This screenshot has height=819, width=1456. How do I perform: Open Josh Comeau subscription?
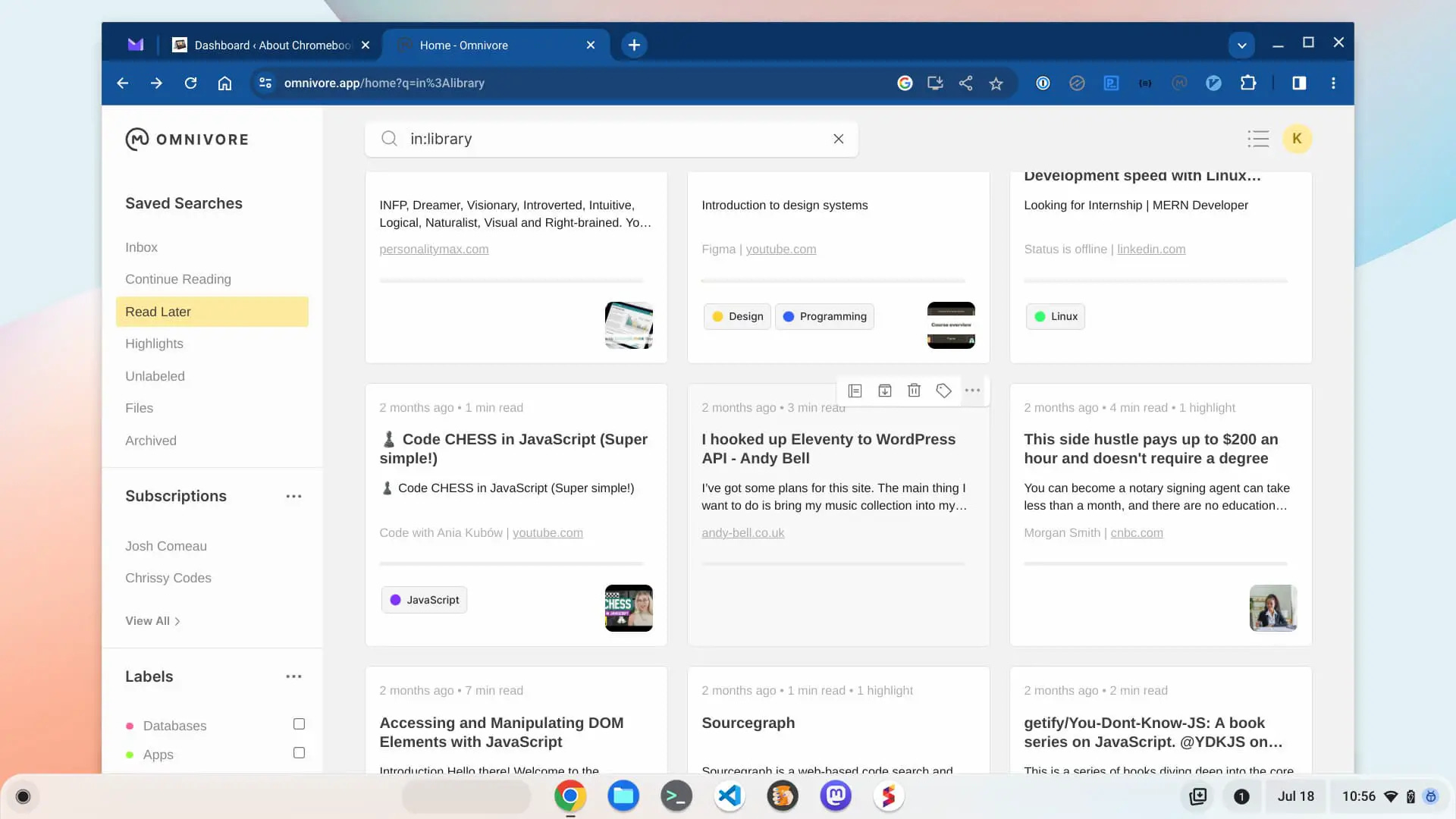(166, 546)
